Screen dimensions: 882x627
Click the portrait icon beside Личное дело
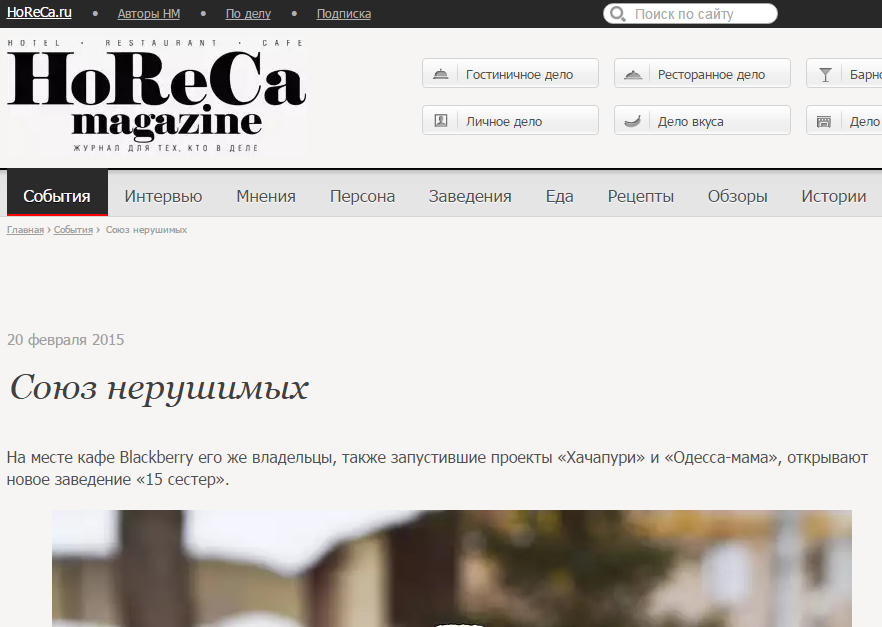(440, 121)
